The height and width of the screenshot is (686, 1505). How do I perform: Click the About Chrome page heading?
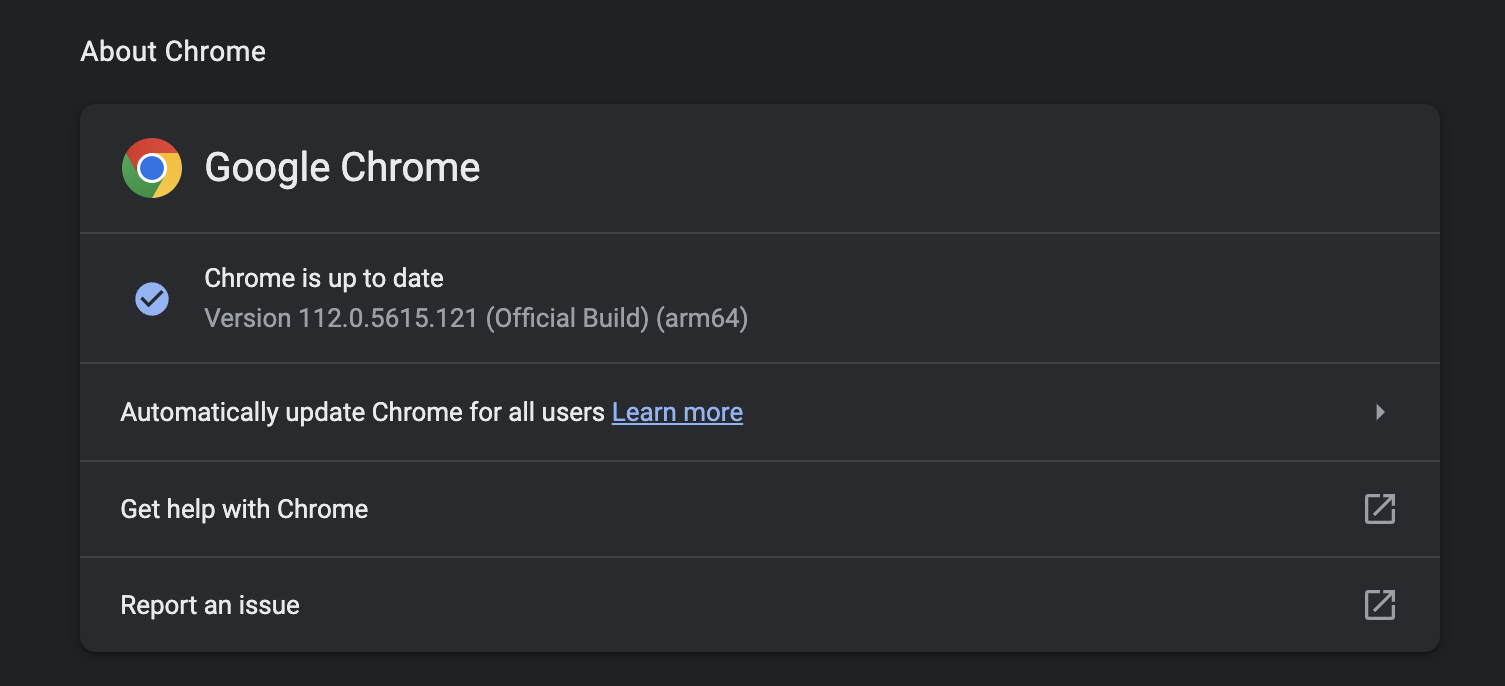click(173, 52)
